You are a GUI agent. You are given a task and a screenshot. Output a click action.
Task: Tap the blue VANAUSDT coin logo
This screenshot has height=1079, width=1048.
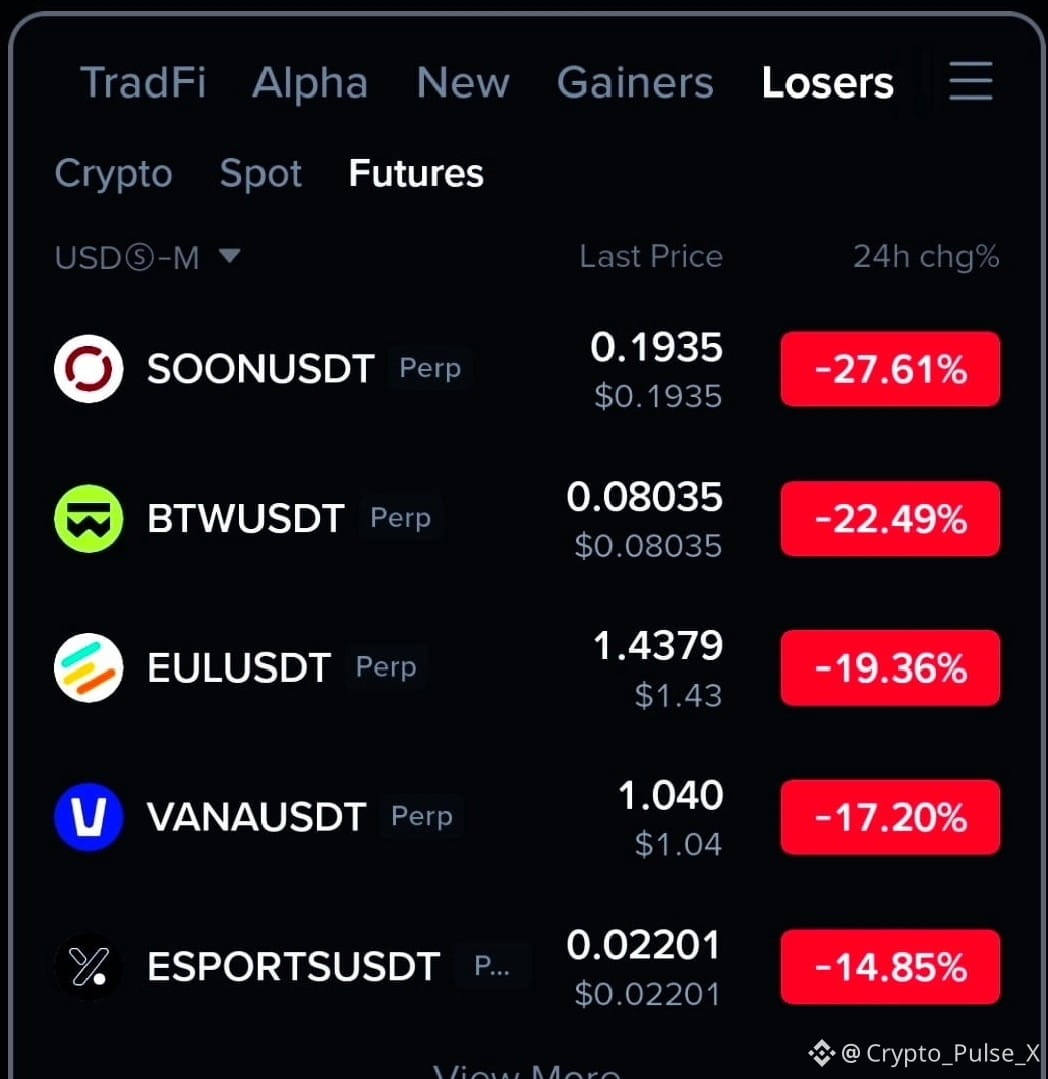pyautogui.click(x=89, y=817)
